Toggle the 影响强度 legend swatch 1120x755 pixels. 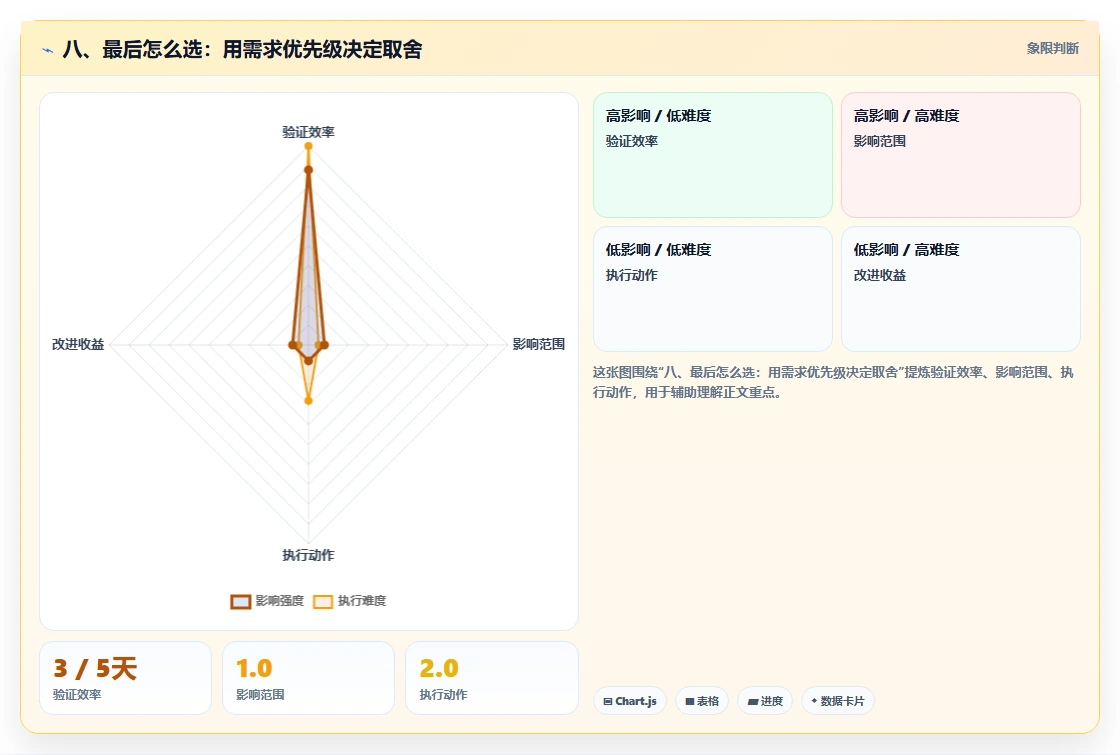[x=241, y=601]
